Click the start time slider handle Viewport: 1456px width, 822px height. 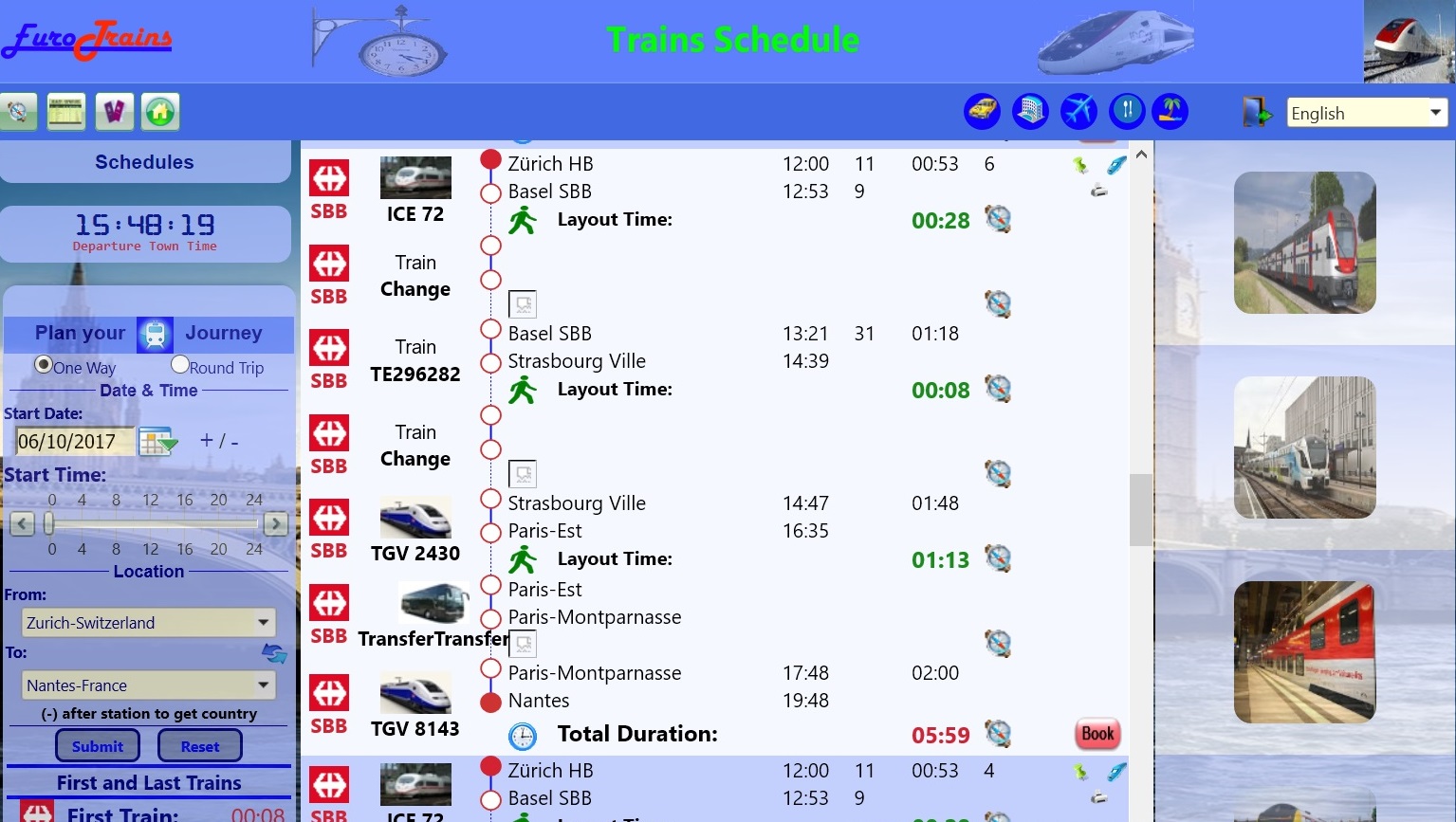(x=48, y=523)
